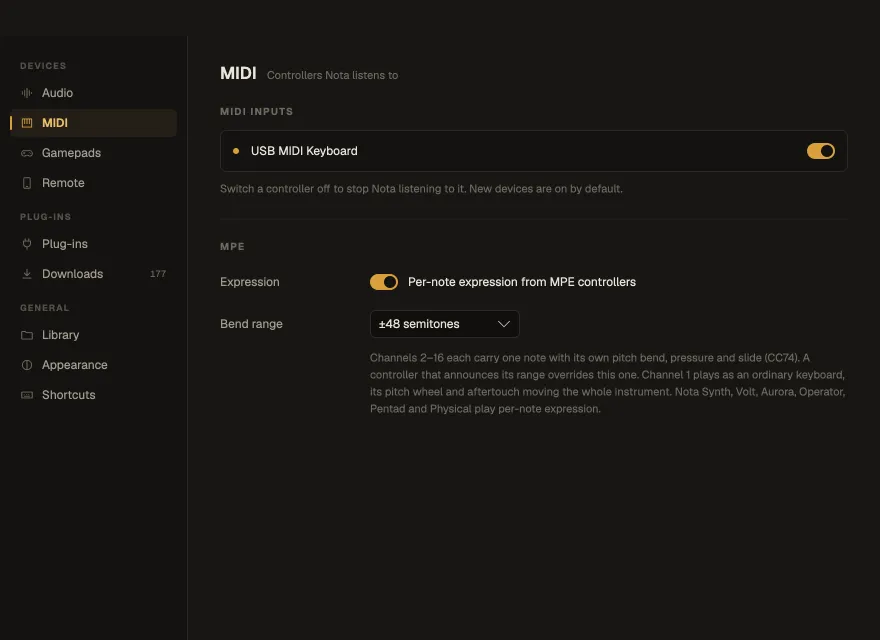
Task: Click the USB MIDI Keyboard device name
Action: pyautogui.click(x=304, y=151)
